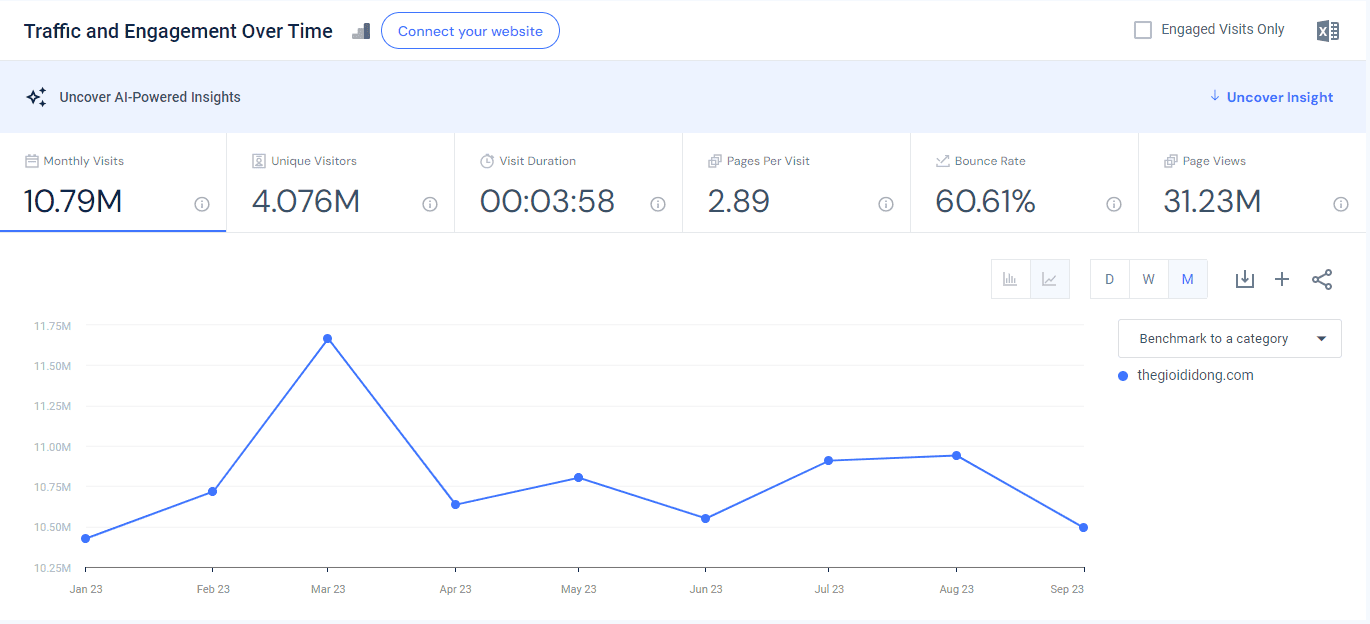Open info icon for Monthly Visits
This screenshot has height=624, width=1370.
click(x=202, y=204)
